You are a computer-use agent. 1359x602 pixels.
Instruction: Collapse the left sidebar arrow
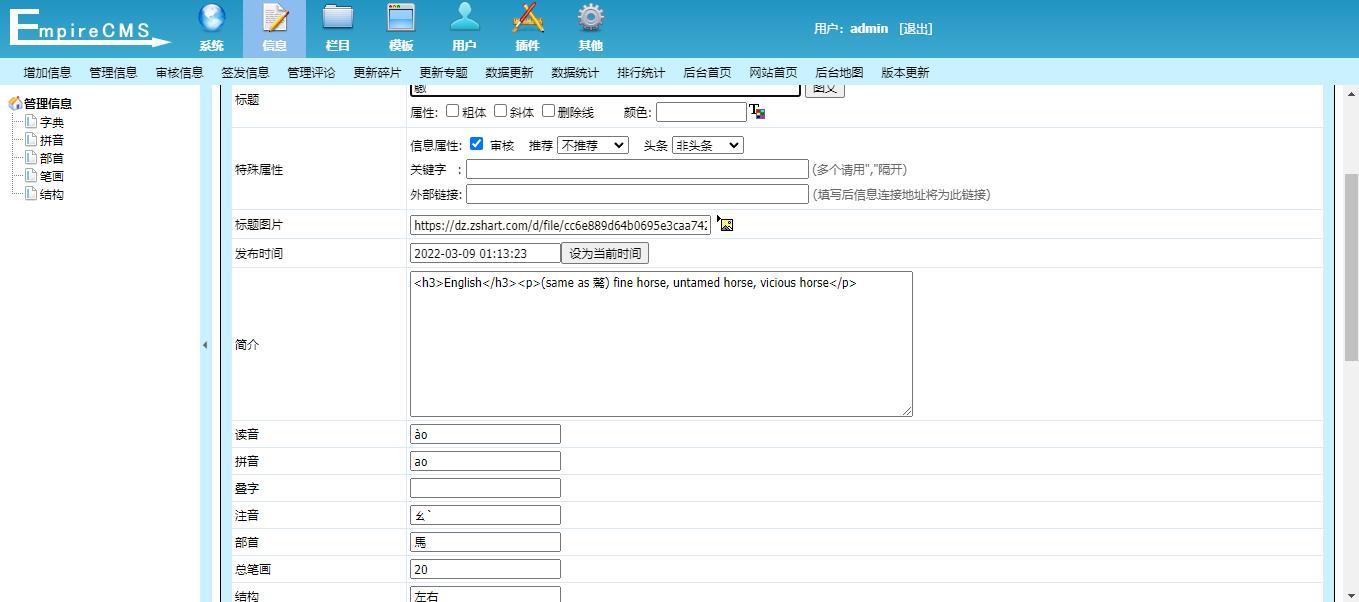point(205,345)
